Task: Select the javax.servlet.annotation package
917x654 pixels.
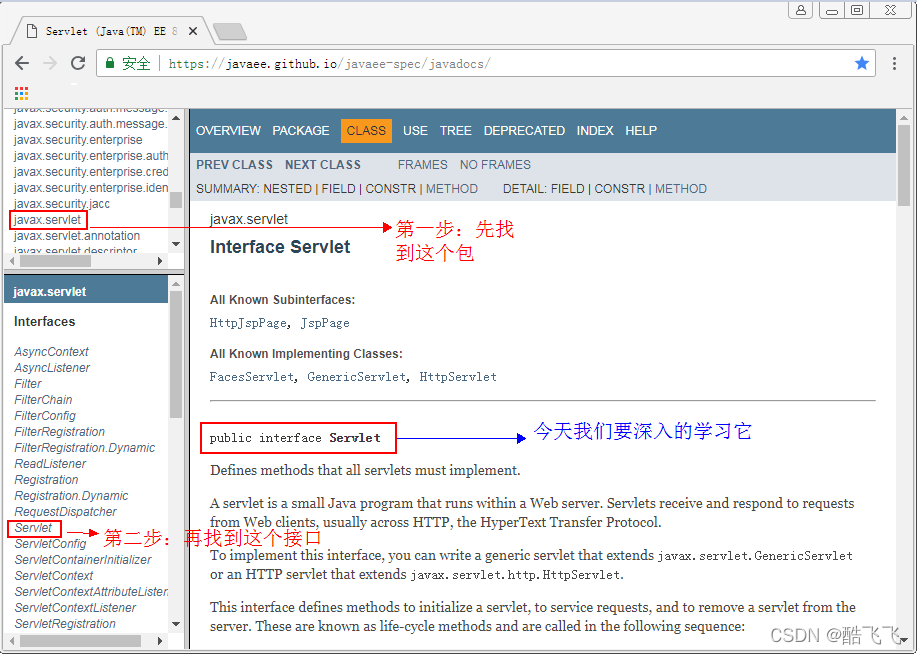Action: coord(77,236)
